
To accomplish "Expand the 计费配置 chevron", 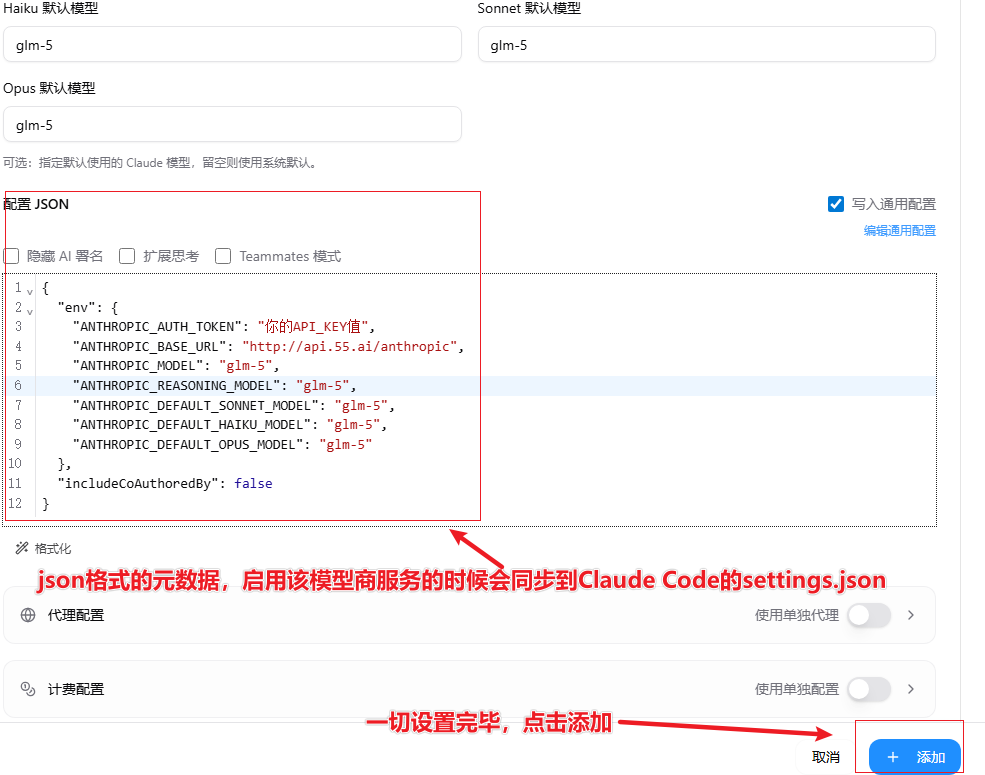I will pyautogui.click(x=911, y=689).
